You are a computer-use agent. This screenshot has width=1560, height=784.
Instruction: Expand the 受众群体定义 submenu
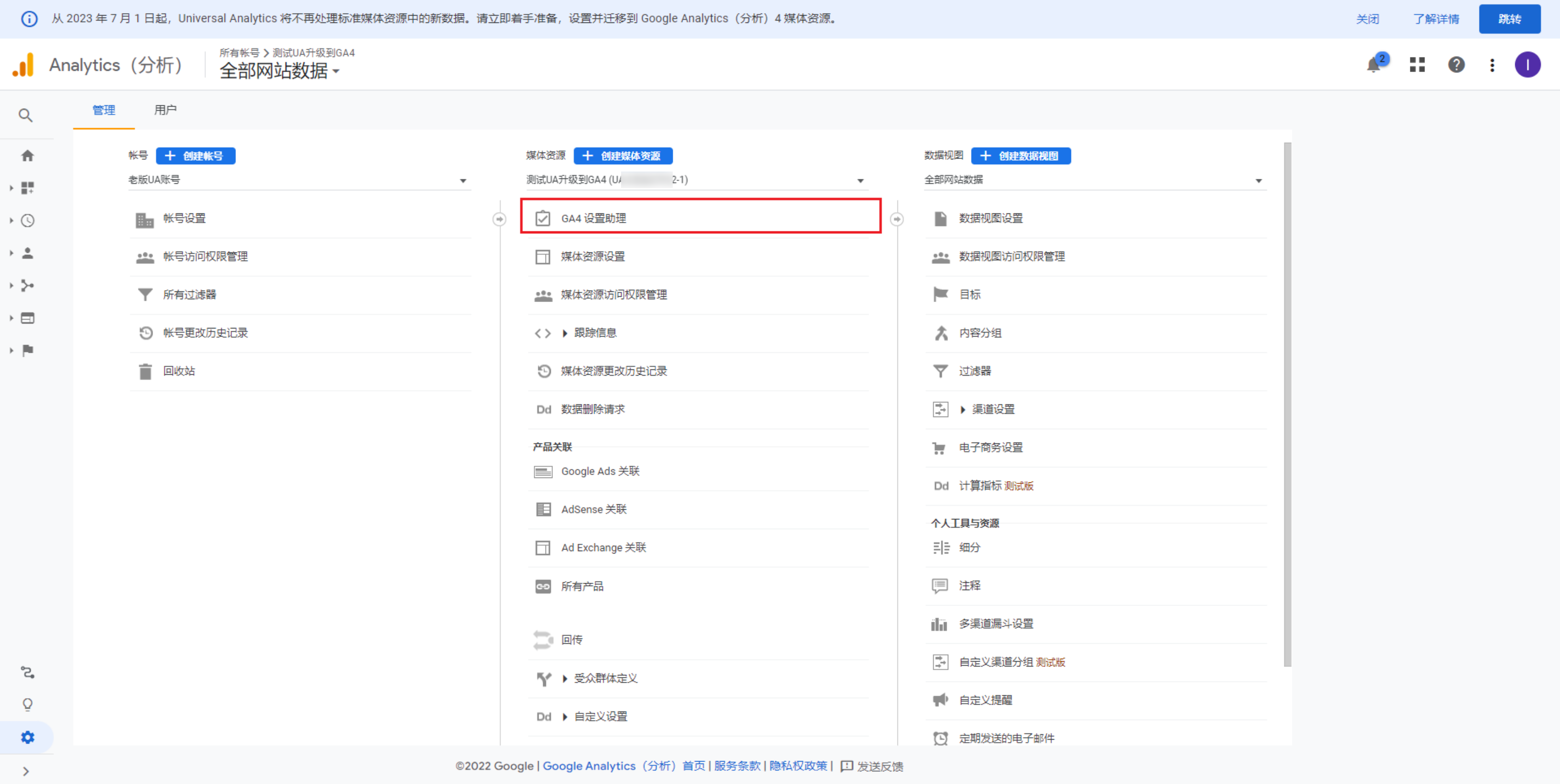(x=565, y=679)
